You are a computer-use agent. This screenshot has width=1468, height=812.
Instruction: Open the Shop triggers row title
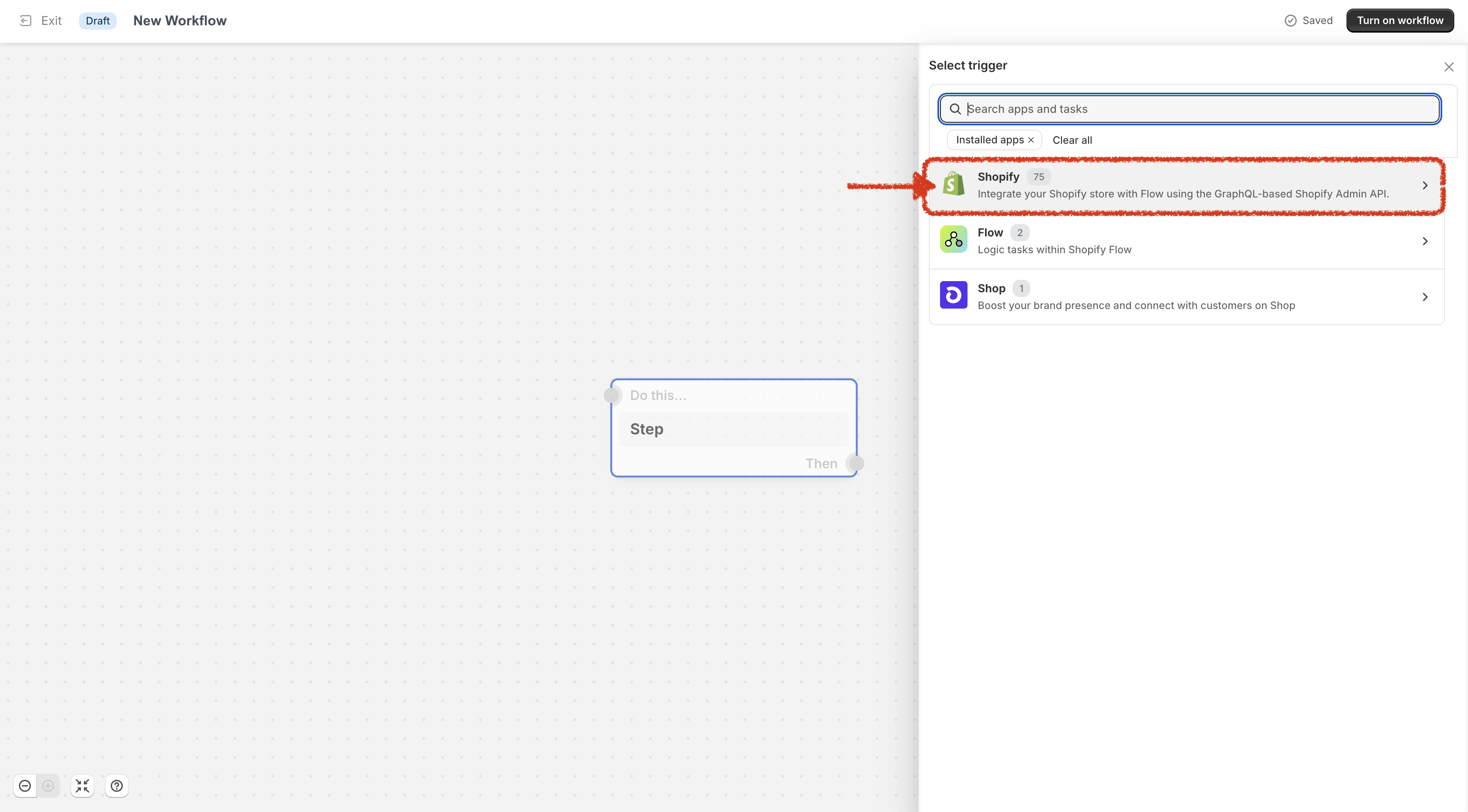click(991, 288)
